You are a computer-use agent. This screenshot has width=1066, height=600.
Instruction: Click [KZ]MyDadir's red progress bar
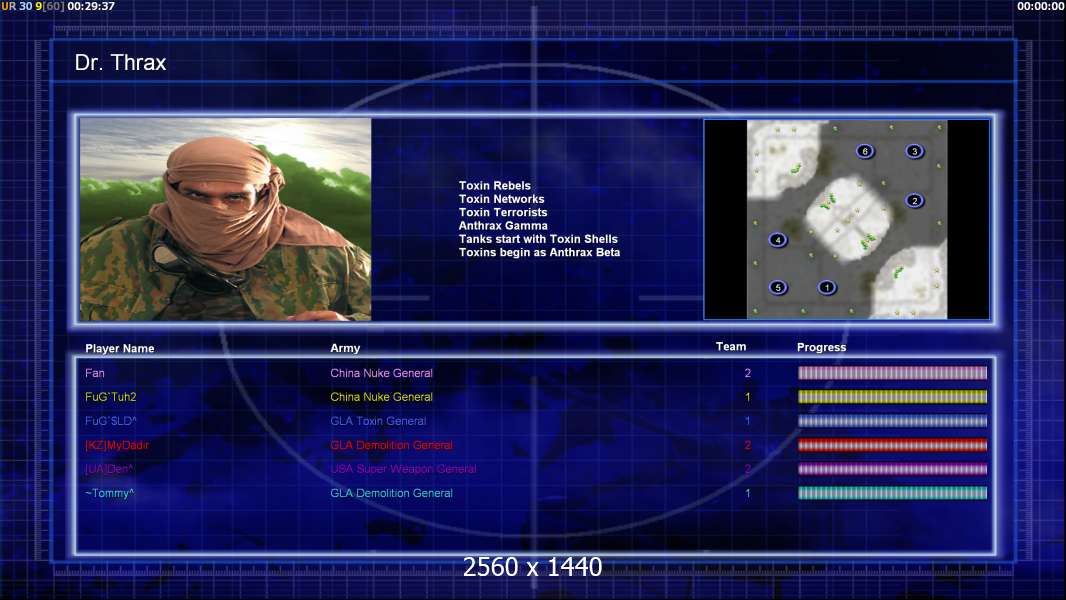(892, 445)
